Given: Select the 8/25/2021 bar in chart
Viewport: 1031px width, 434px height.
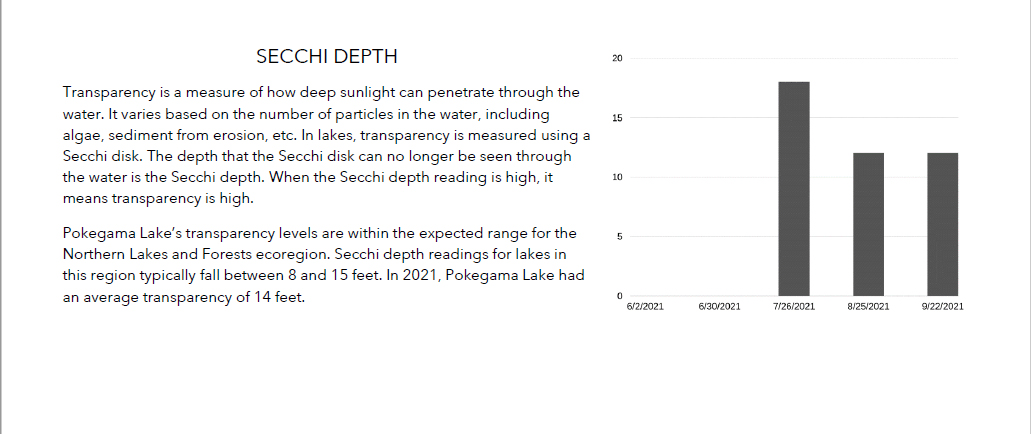Looking at the screenshot, I should (869, 224).
